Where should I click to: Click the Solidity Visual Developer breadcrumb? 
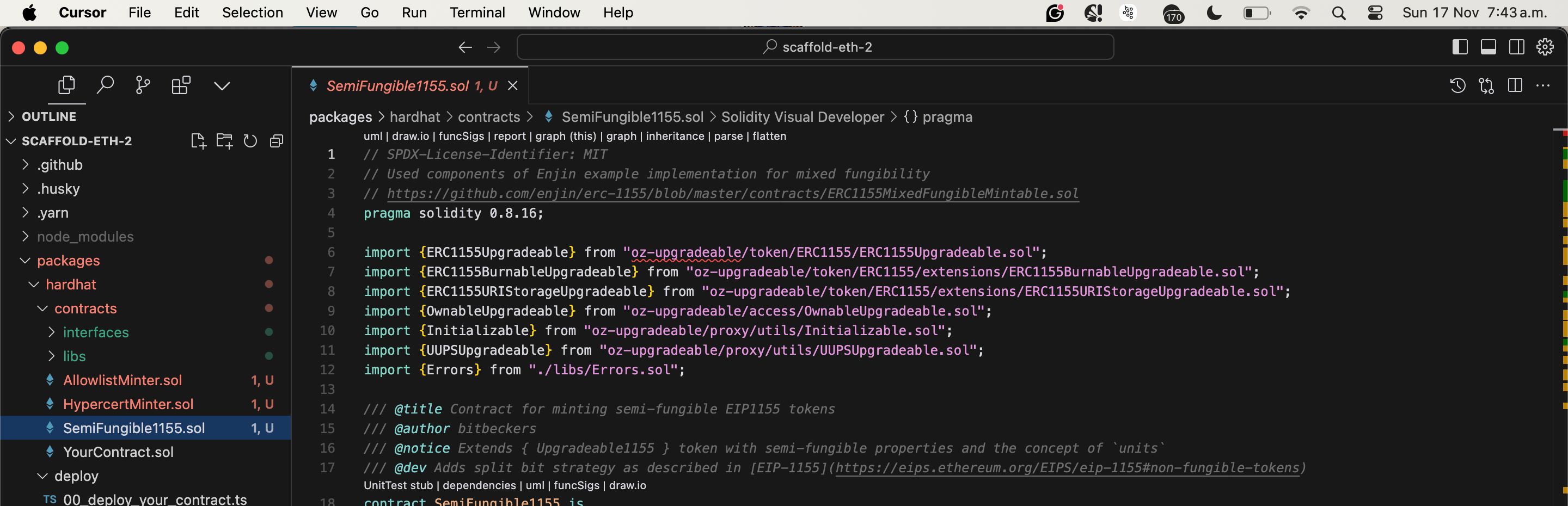pos(803,117)
